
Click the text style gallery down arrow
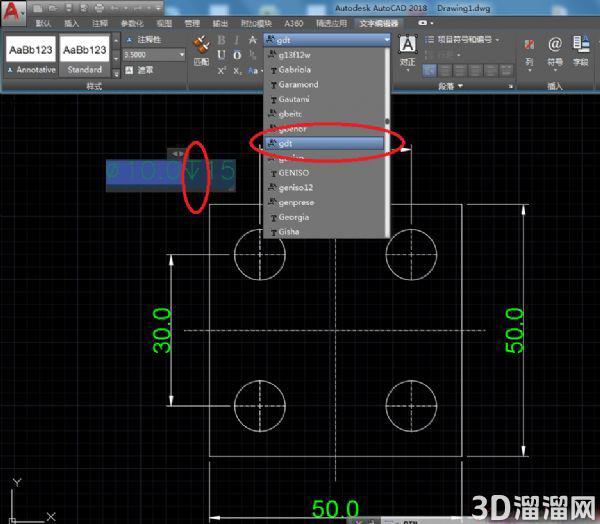(116, 57)
